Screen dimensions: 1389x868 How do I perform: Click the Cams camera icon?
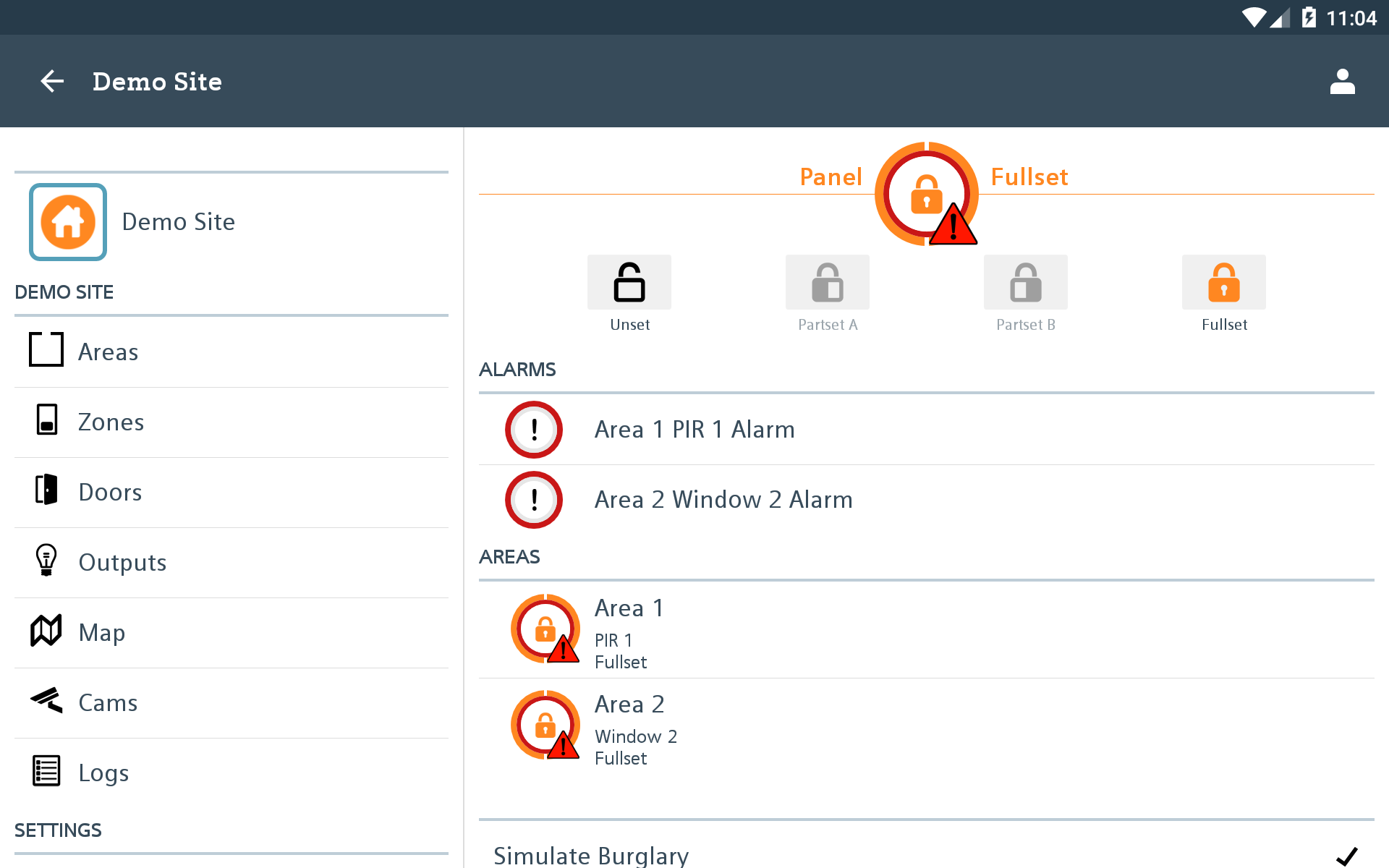tap(46, 700)
